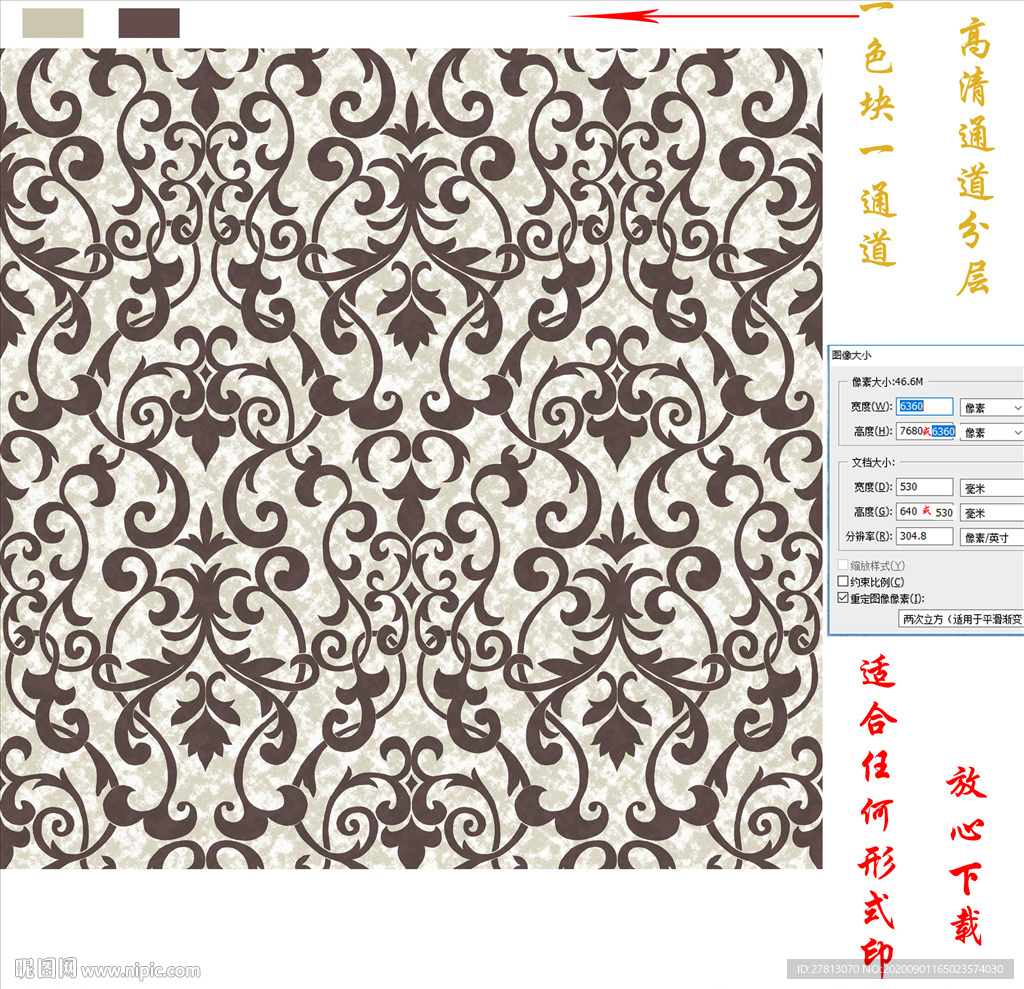Click the 文档大小 section label

pos(873,462)
